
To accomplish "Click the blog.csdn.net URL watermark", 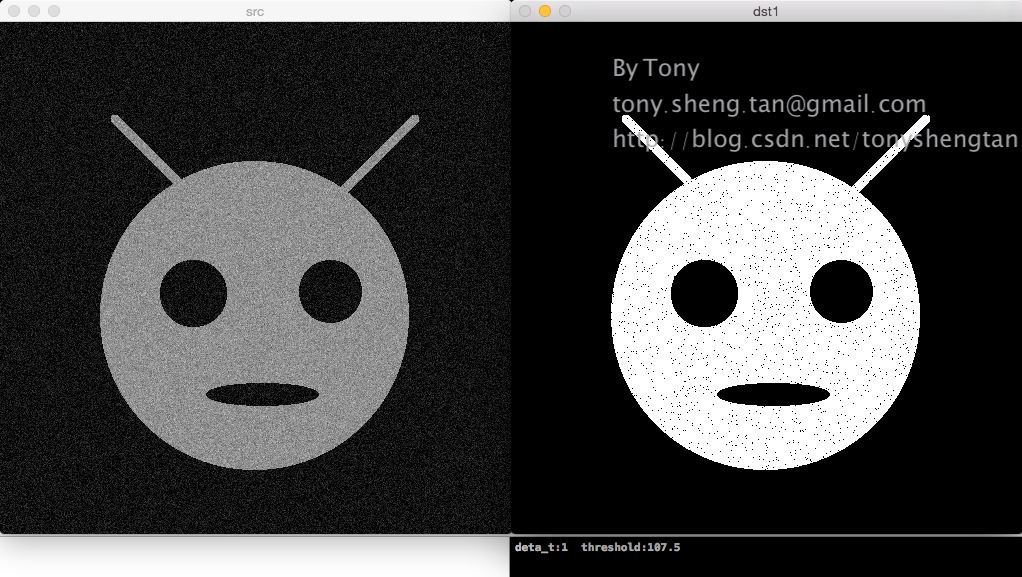I will [x=815, y=140].
